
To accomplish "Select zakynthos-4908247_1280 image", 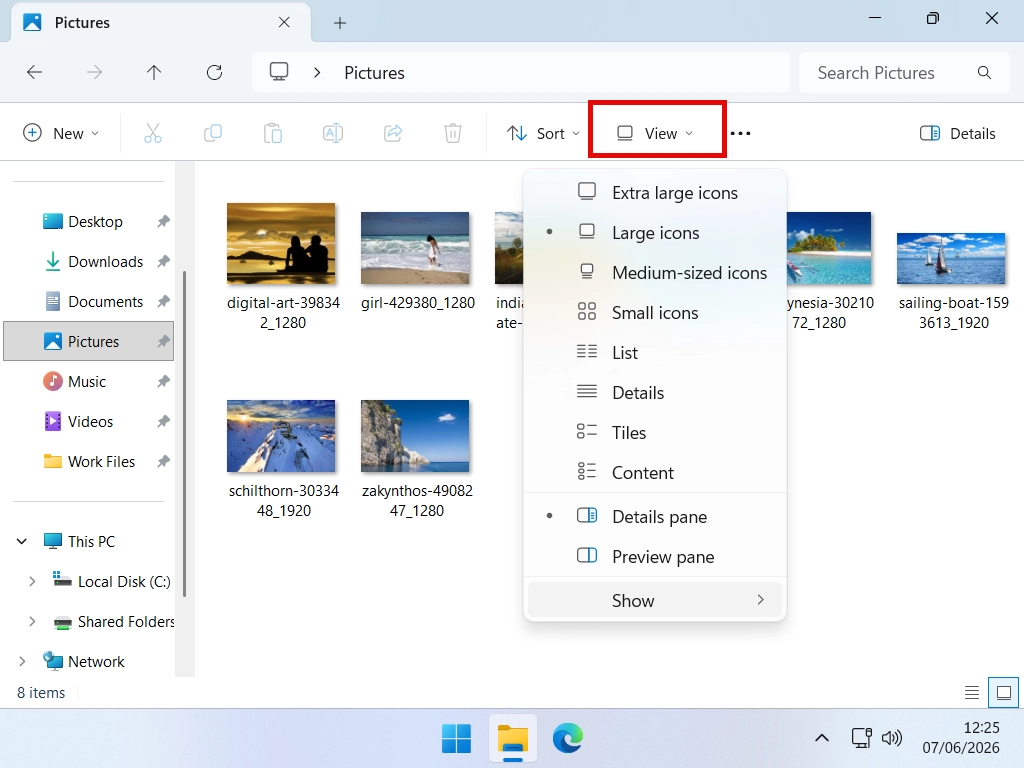I will click(x=415, y=436).
